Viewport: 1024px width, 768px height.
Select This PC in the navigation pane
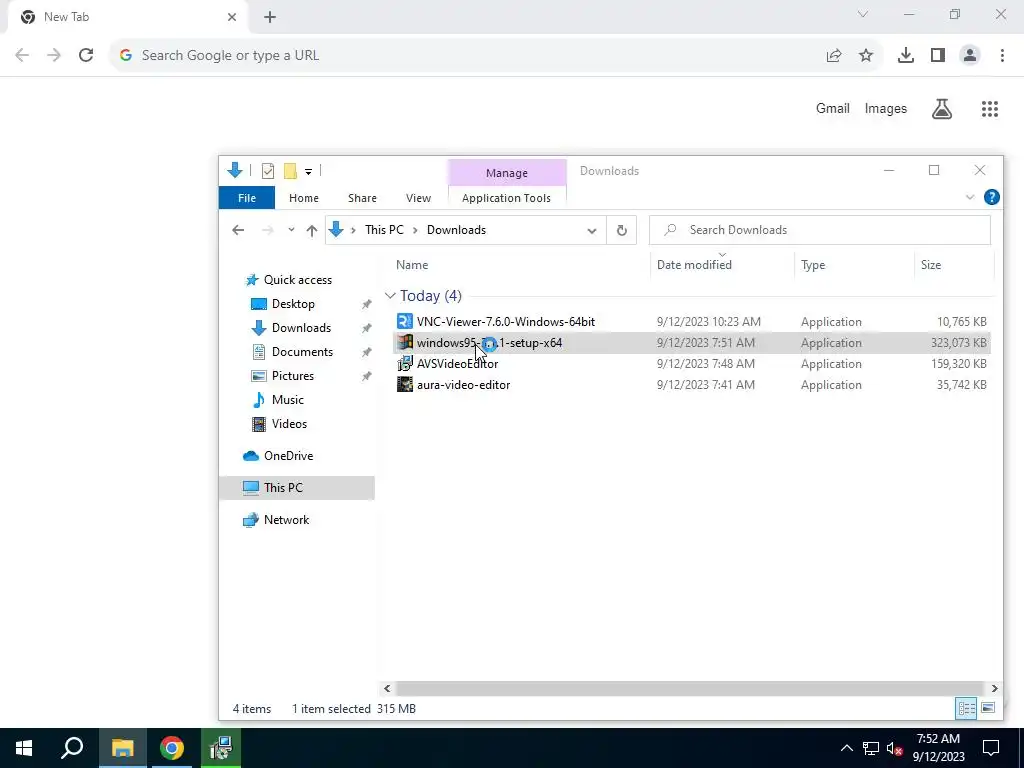click(x=283, y=488)
